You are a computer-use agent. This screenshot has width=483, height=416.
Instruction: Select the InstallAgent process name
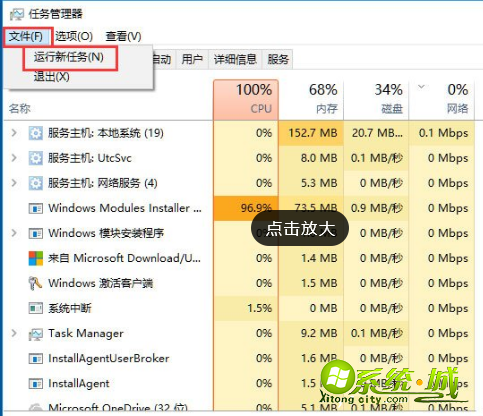click(x=79, y=384)
